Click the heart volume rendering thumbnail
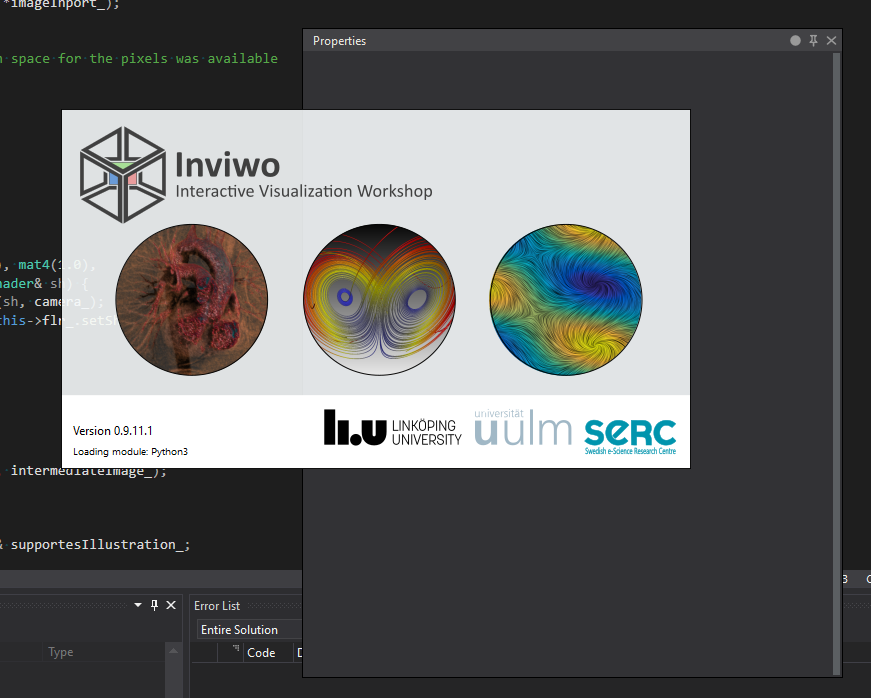Image resolution: width=871 pixels, height=698 pixels. (x=192, y=300)
